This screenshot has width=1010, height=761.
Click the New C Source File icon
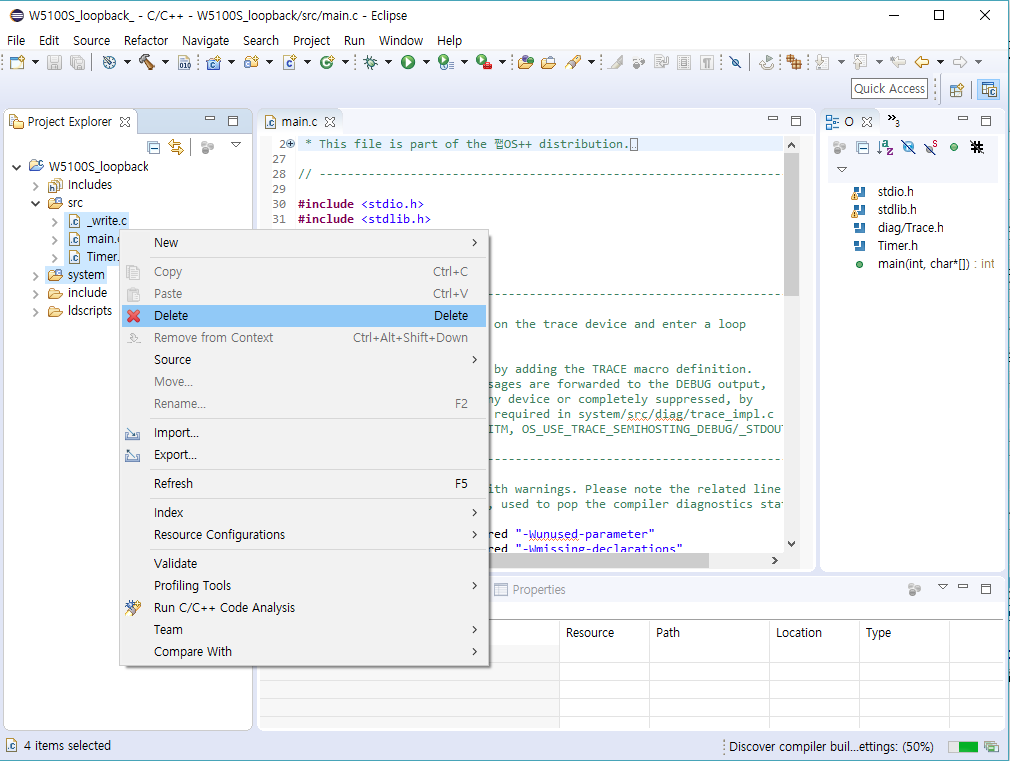point(289,63)
